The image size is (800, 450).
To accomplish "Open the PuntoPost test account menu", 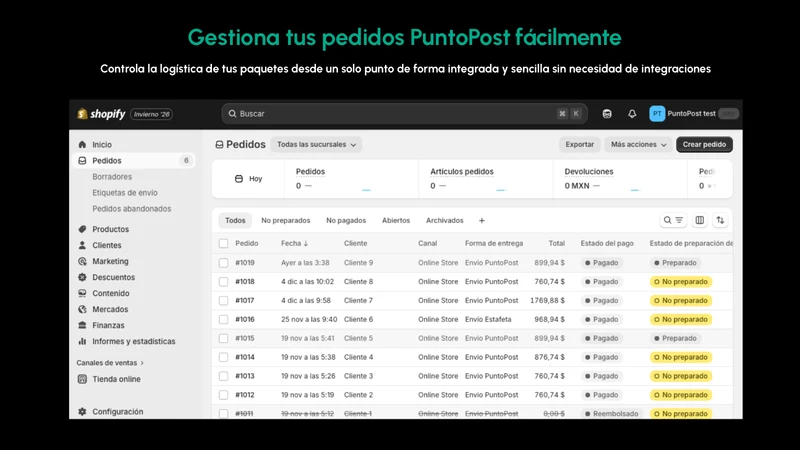I will [x=694, y=114].
